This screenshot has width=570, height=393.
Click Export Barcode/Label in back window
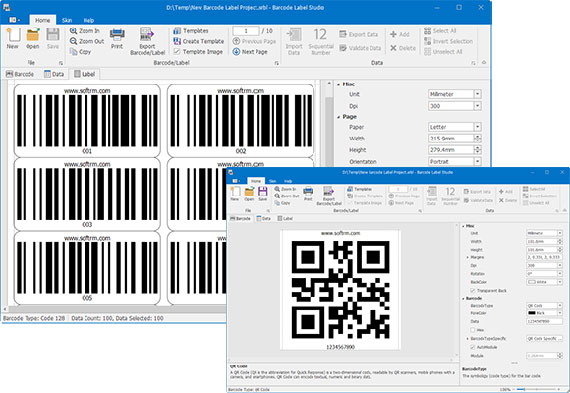[x=147, y=41]
